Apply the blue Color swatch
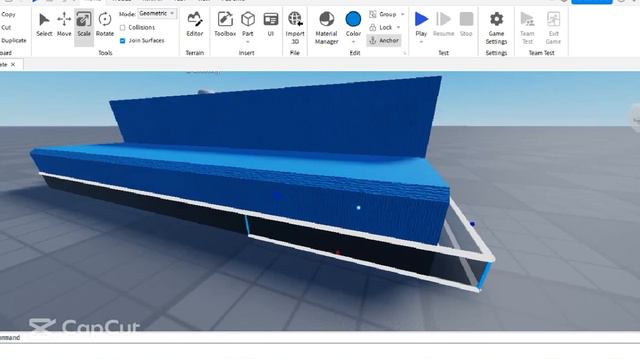This screenshot has height=360, width=640. pos(353,19)
